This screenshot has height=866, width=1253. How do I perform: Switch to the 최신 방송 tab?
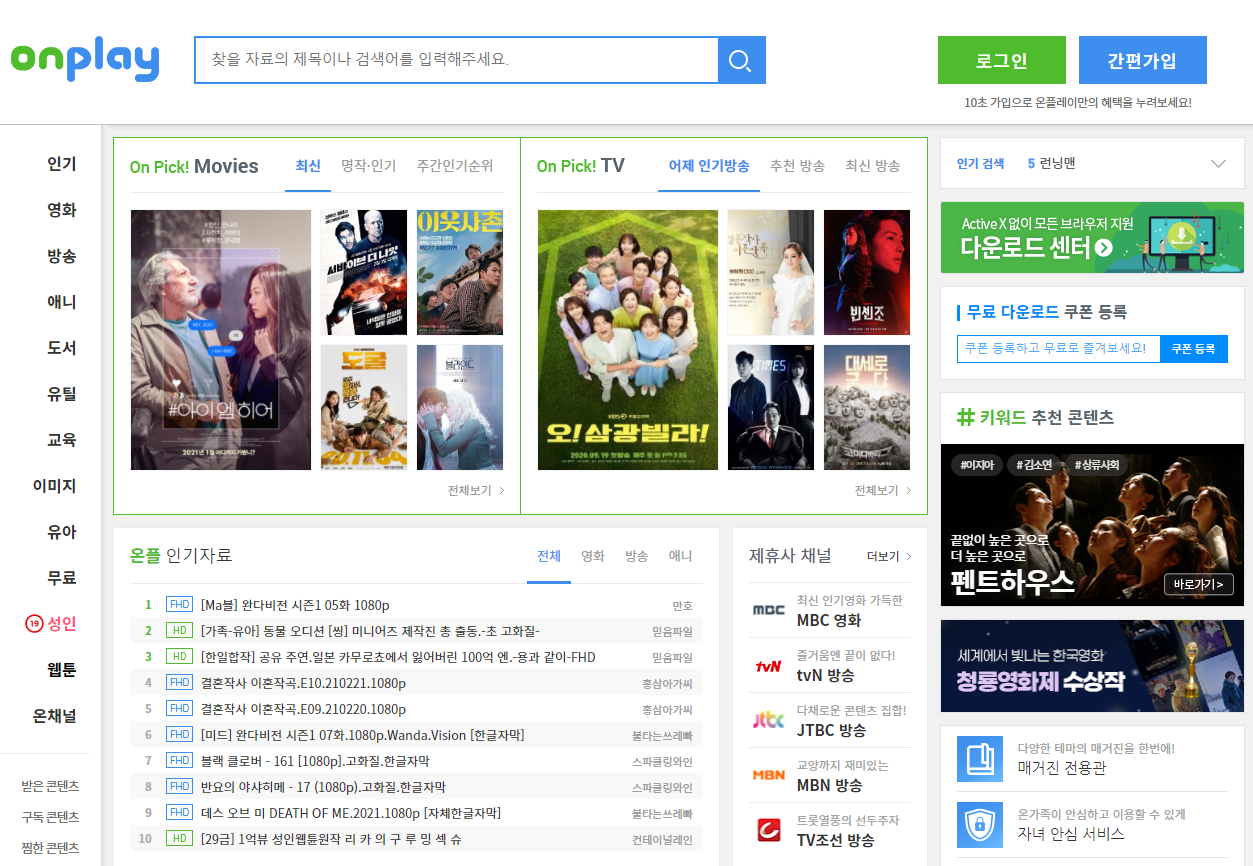[x=873, y=166]
